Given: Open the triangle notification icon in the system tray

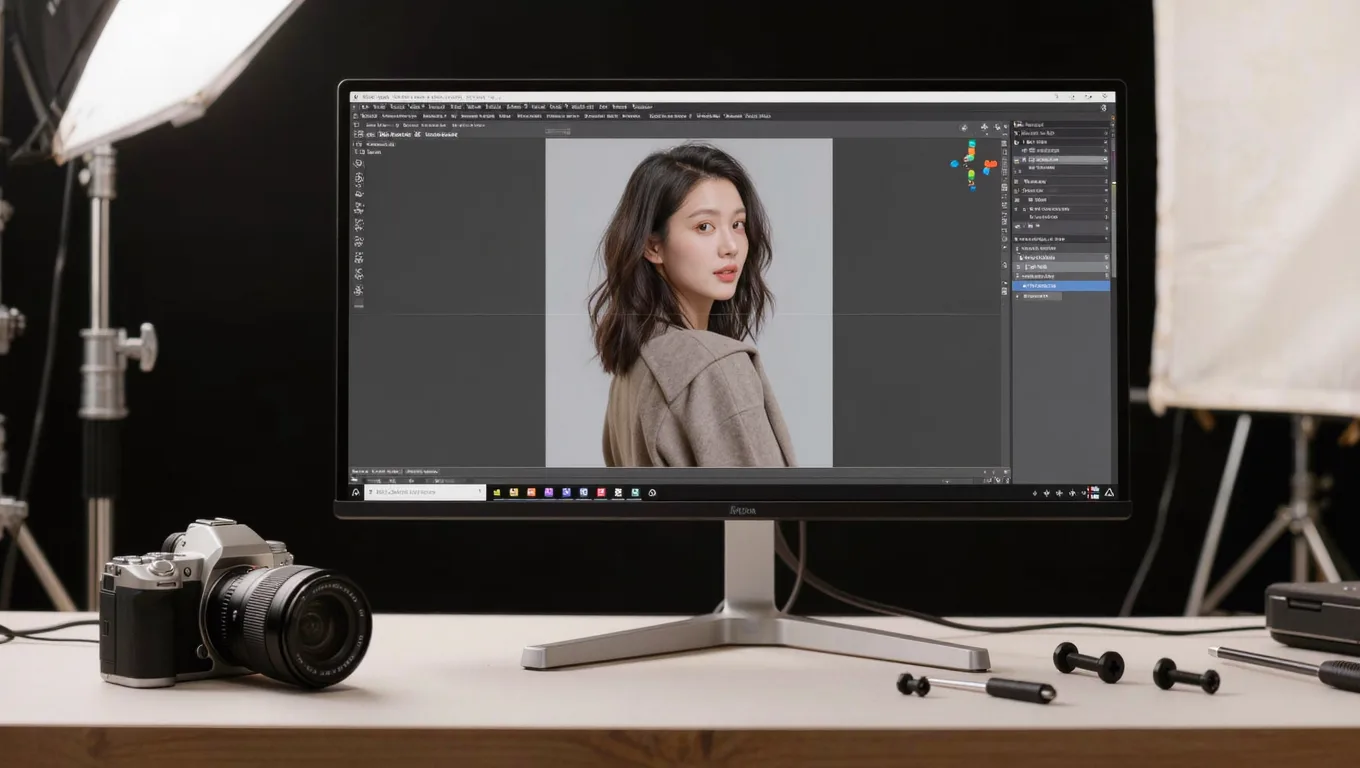Looking at the screenshot, I should 1107,492.
